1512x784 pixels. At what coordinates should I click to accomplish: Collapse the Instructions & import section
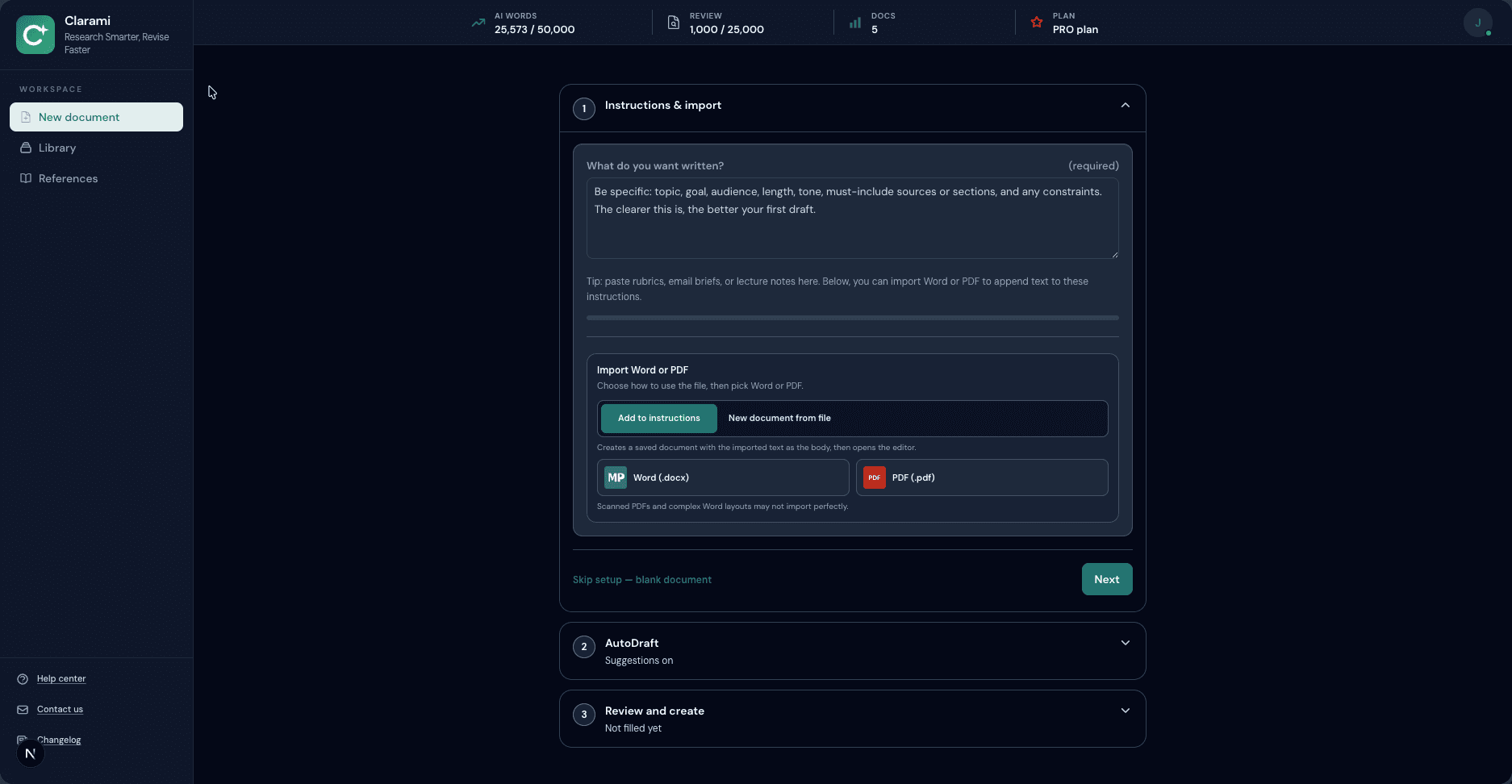point(1125,105)
